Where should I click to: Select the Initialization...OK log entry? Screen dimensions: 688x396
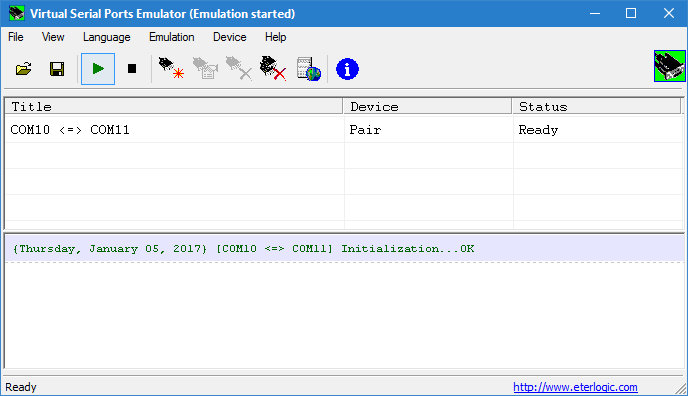(344, 249)
